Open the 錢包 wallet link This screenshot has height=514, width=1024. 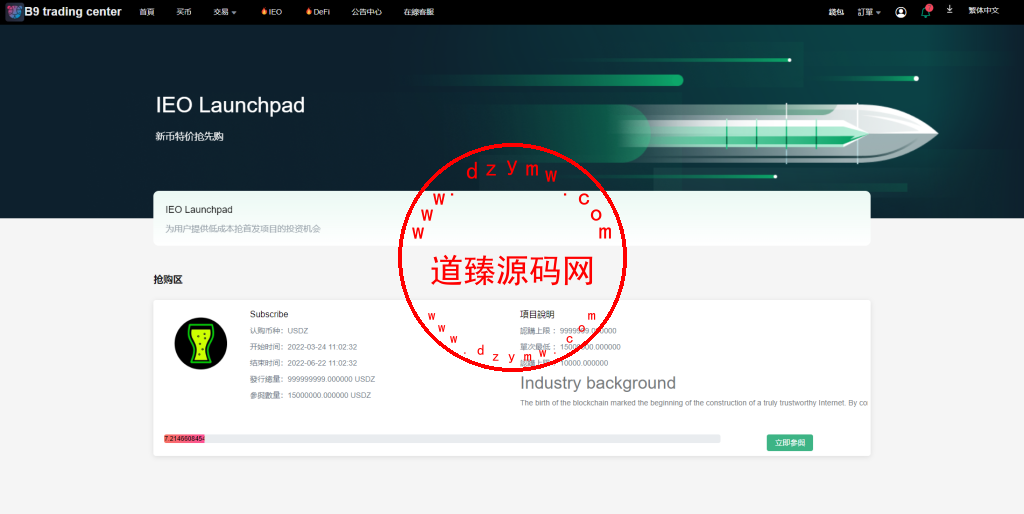(836, 12)
